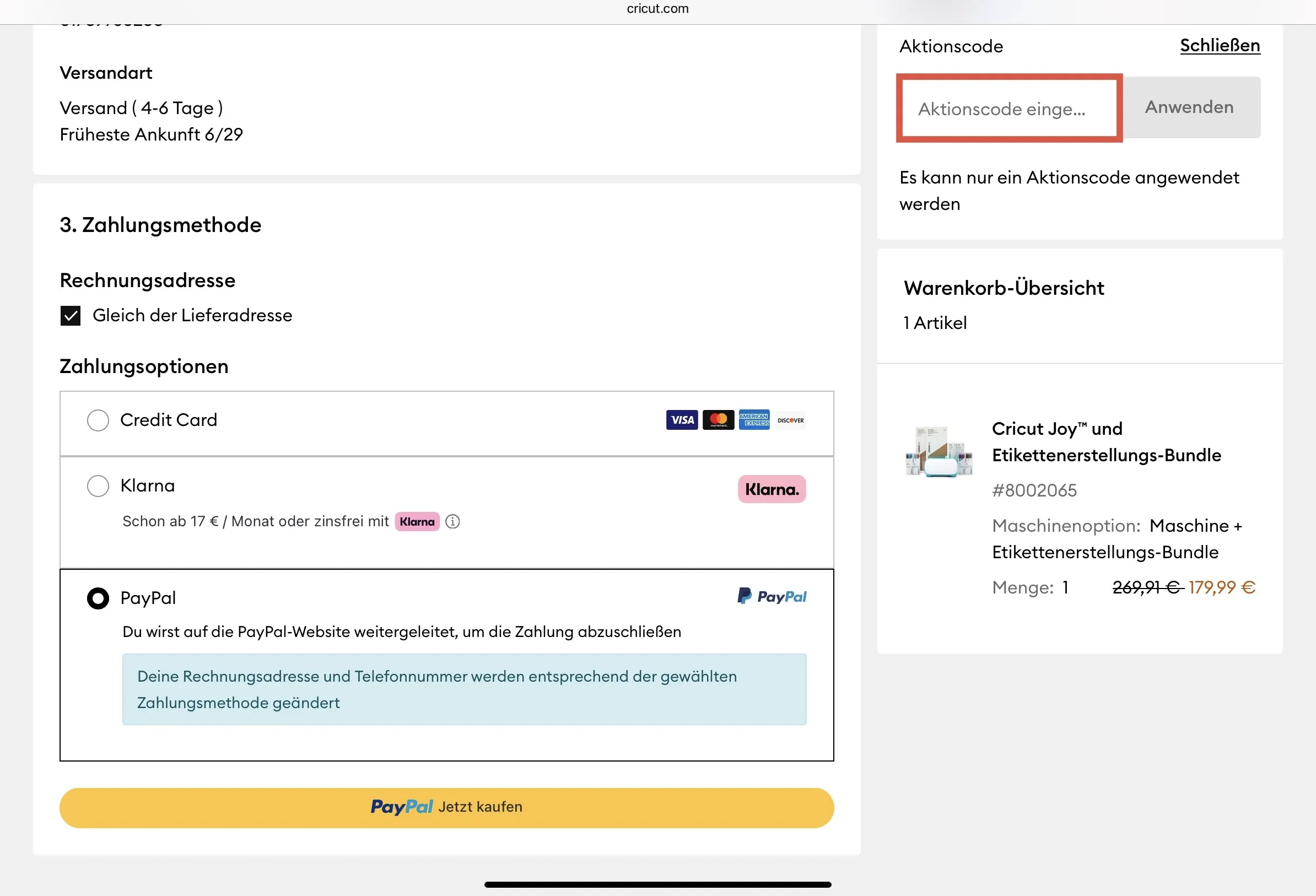Viewport: 1316px width, 896px height.
Task: Click the small Klarna badge in financing text
Action: [x=417, y=521]
